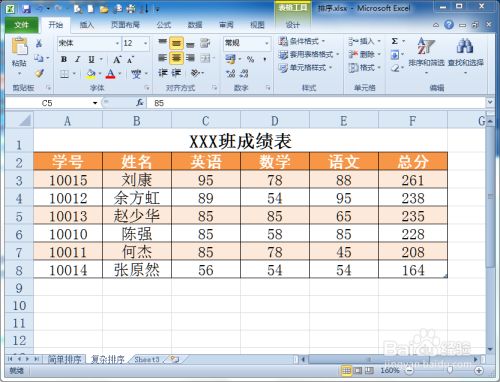The width and height of the screenshot is (500, 382).
Task: Click Delete cells button
Action: (x=364, y=54)
